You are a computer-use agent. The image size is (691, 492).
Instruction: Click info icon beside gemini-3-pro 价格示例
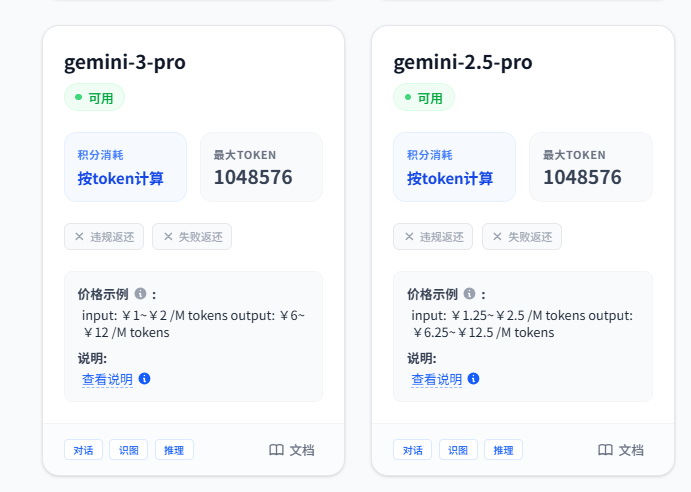pos(140,294)
